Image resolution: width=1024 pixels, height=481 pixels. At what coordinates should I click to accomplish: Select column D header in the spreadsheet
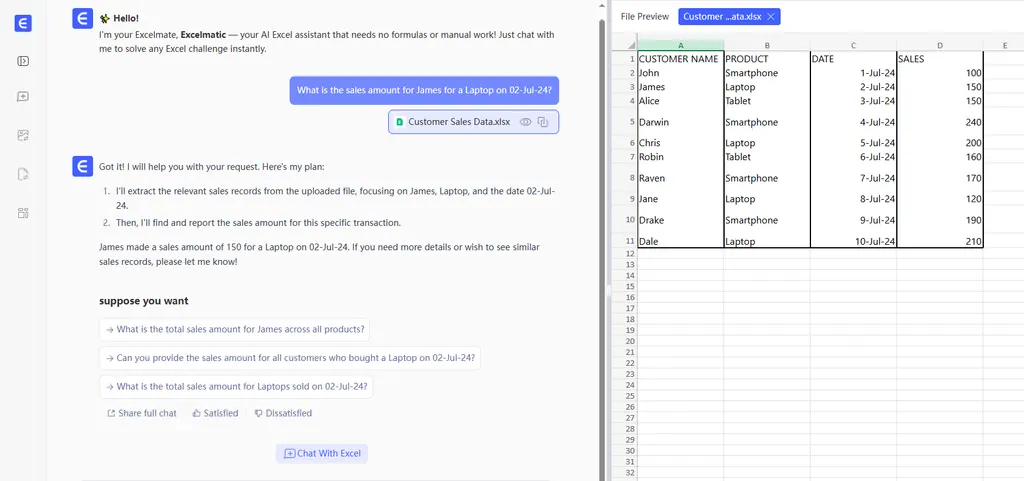939,45
